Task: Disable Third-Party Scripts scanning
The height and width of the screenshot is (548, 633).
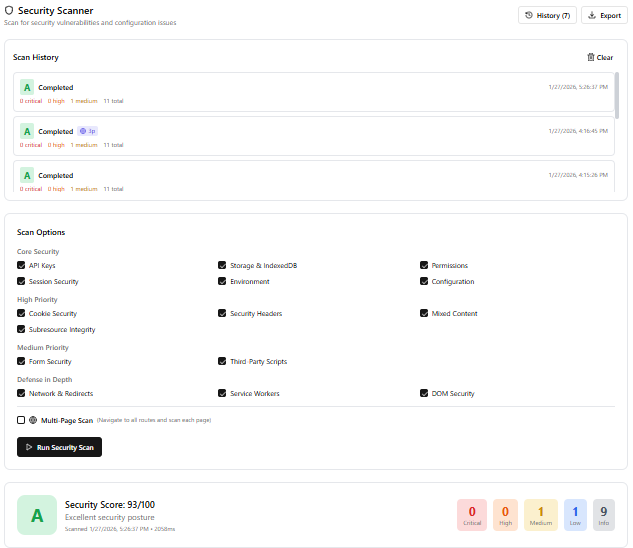Action: (x=222, y=361)
